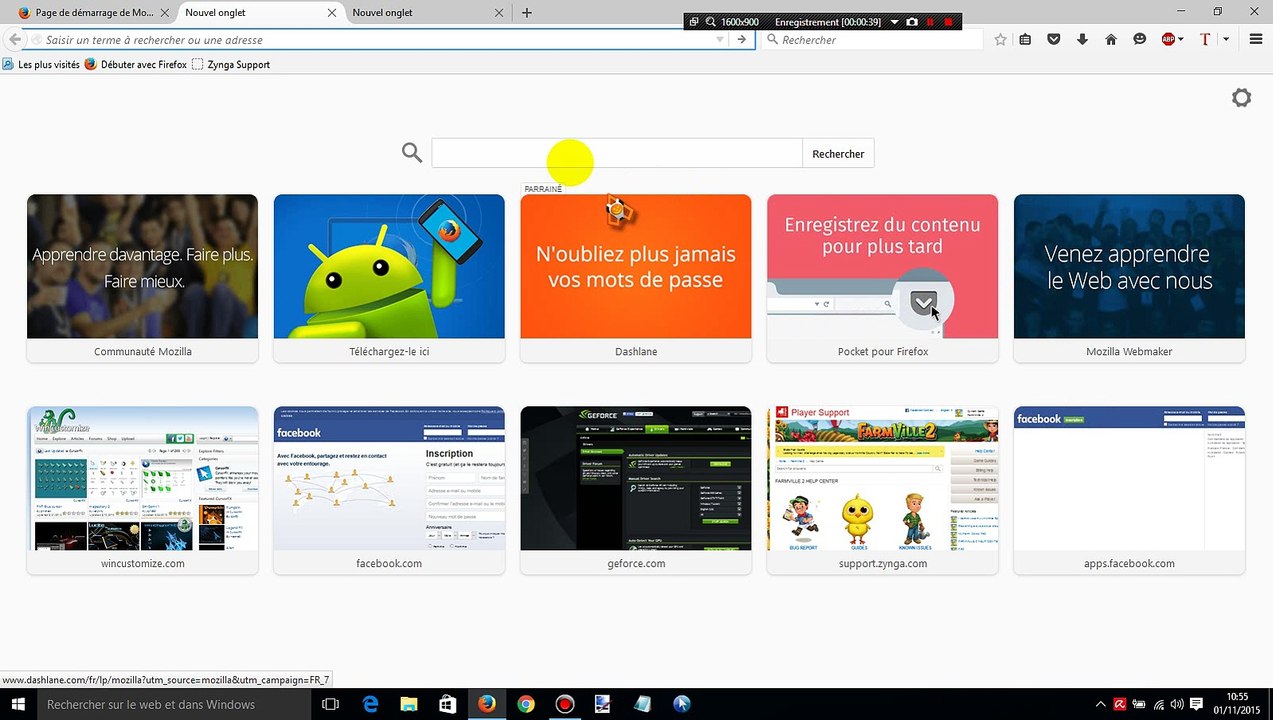Click the red recorder taskbar icon
Viewport: 1273px width, 720px height.
(x=565, y=704)
